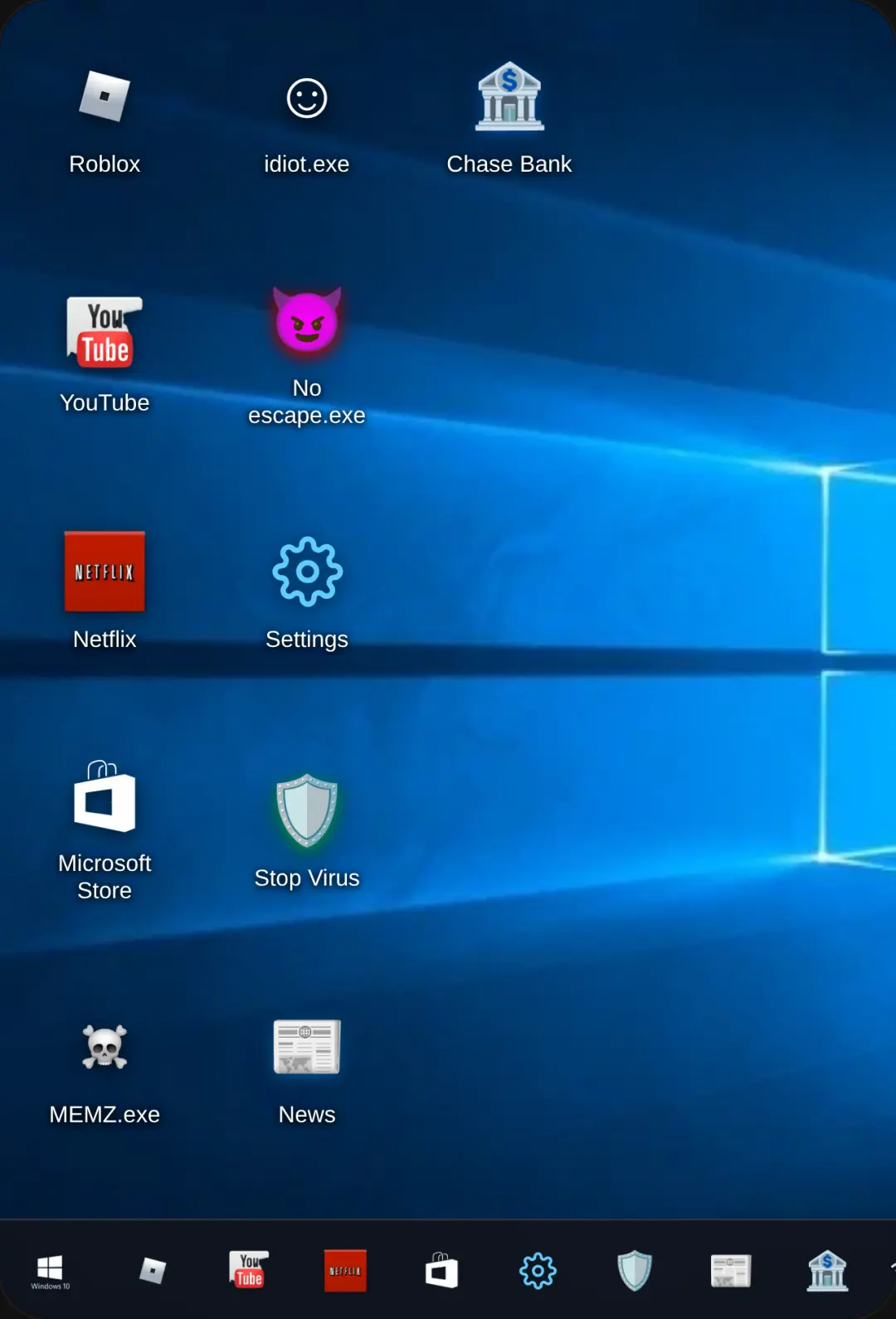
Task: Select the "Settings" icon label
Action: point(307,640)
